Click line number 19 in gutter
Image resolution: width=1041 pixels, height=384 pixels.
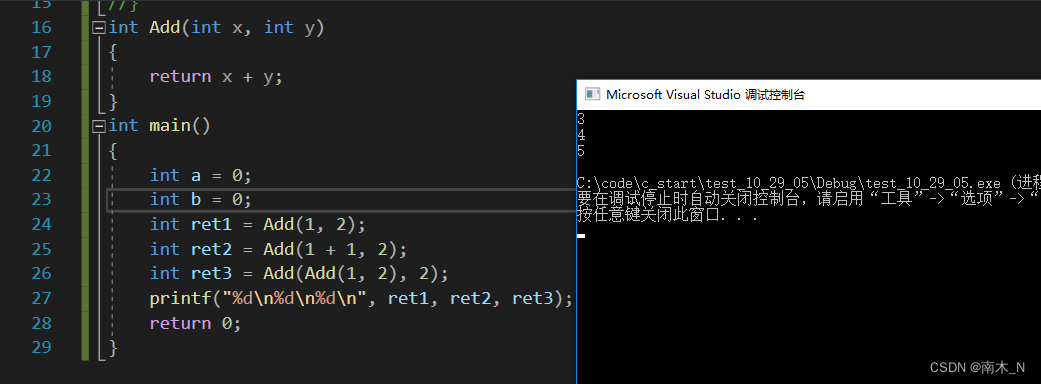[x=41, y=102]
